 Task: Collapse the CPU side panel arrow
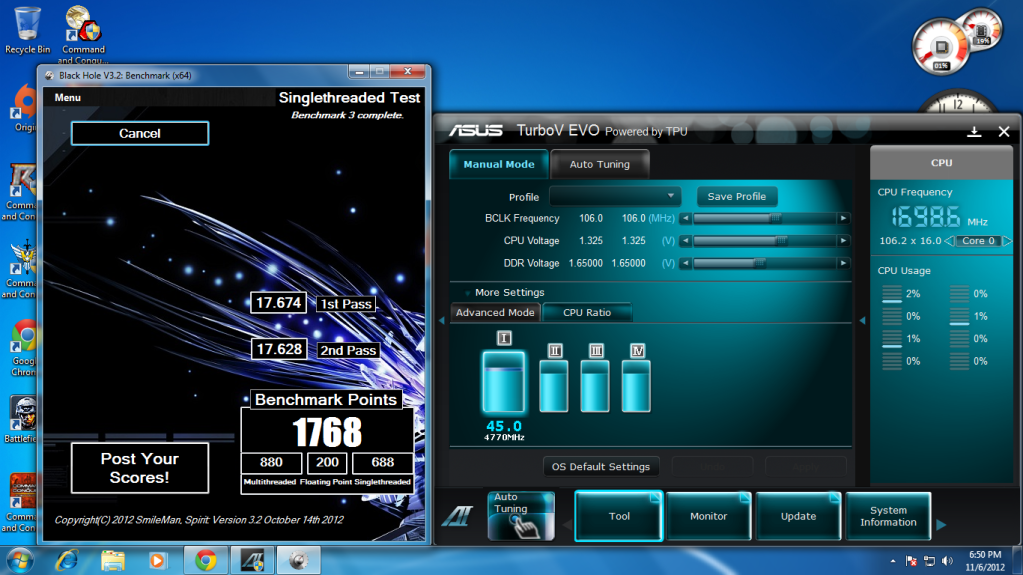[863, 320]
